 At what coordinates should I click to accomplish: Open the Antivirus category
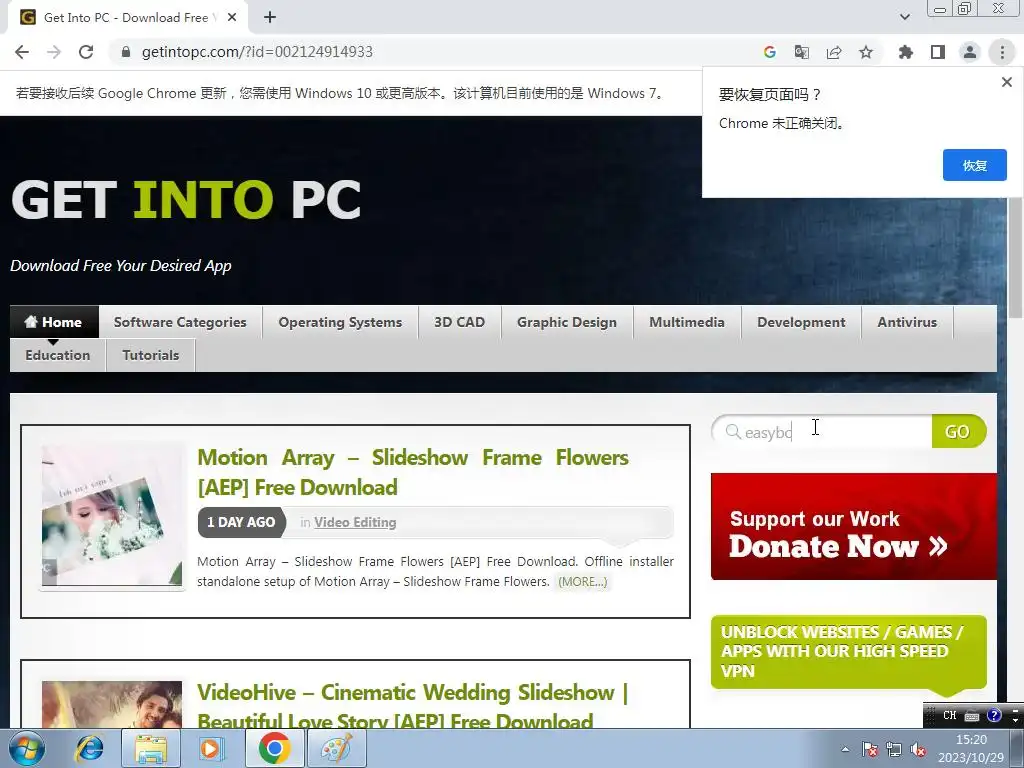coord(907,322)
